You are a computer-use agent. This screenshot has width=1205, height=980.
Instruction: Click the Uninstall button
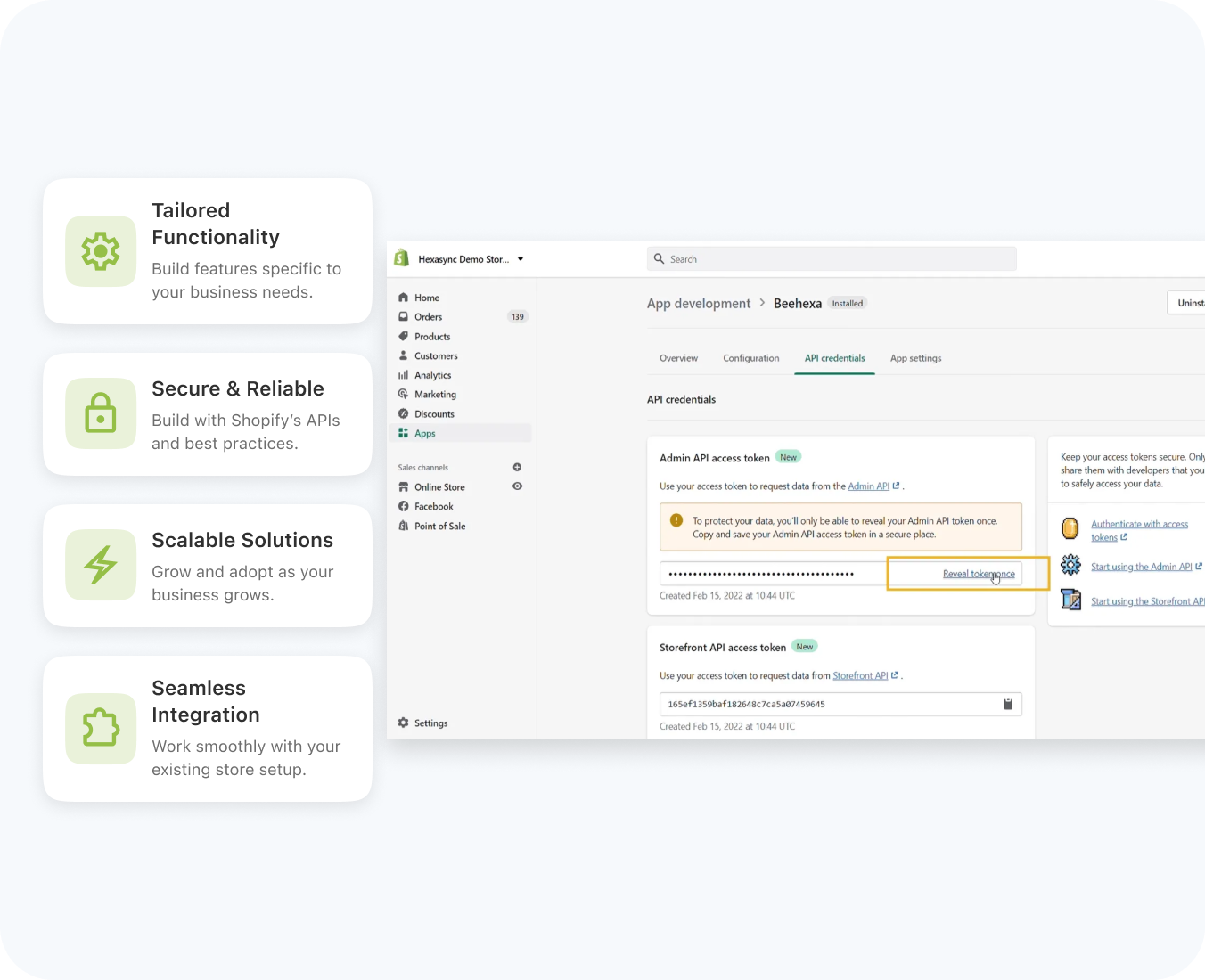pyautogui.click(x=1186, y=303)
